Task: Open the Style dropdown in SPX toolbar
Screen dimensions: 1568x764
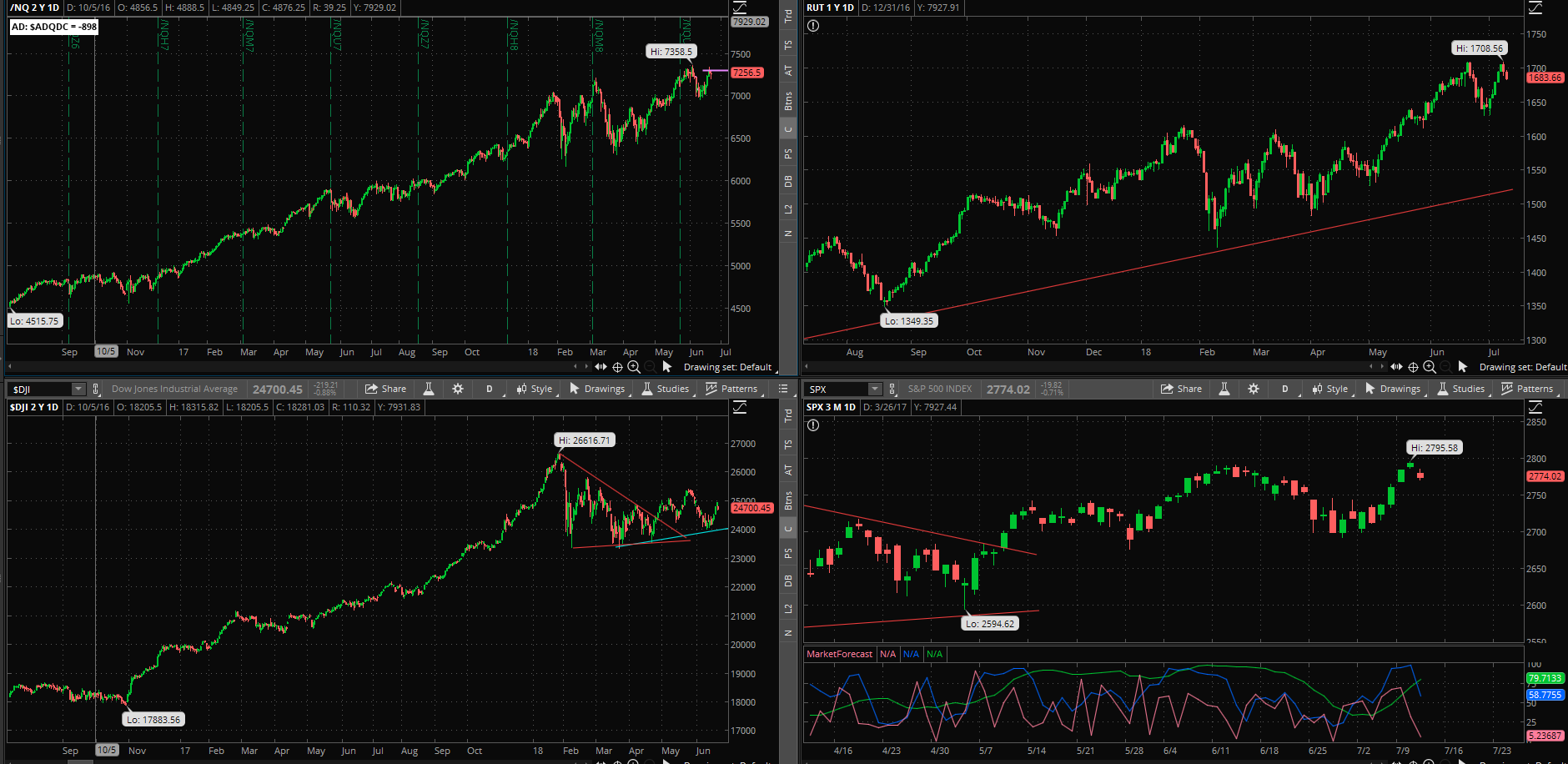Action: point(1330,389)
